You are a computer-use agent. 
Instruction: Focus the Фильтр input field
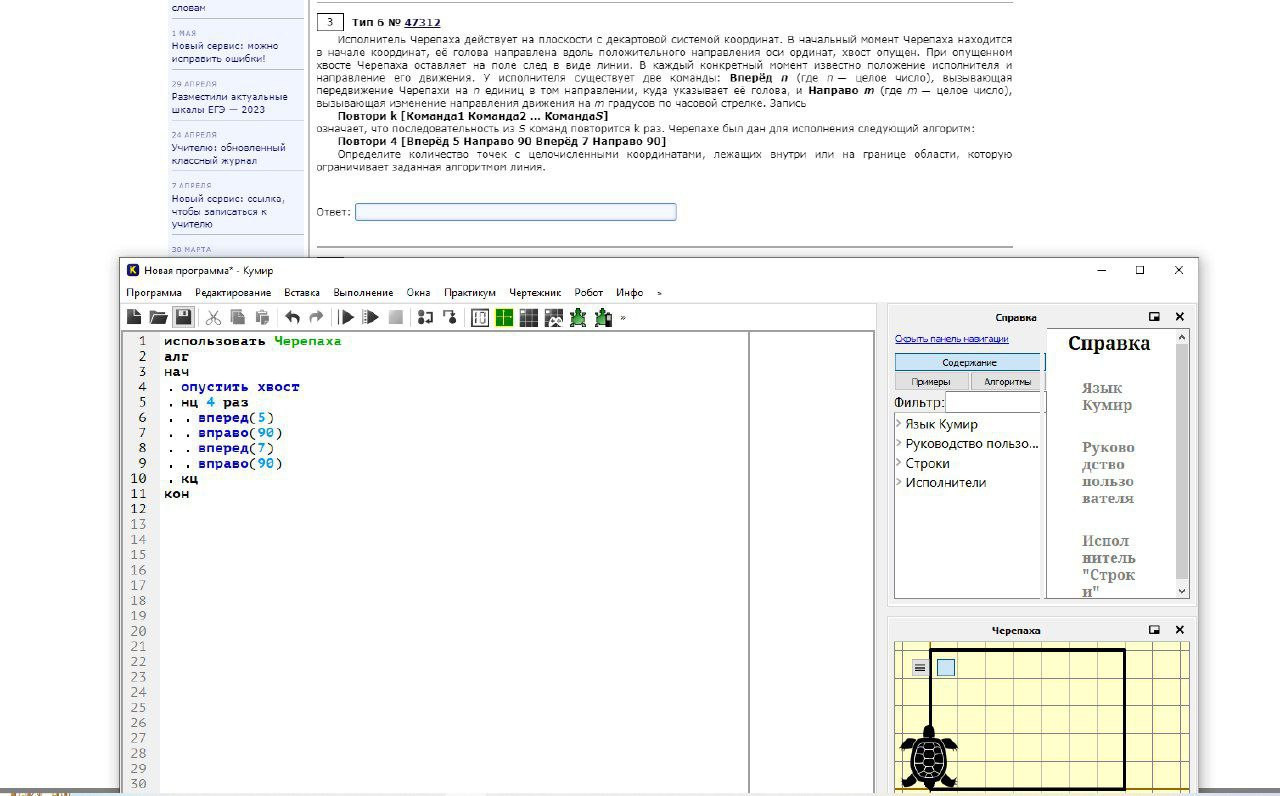click(994, 402)
